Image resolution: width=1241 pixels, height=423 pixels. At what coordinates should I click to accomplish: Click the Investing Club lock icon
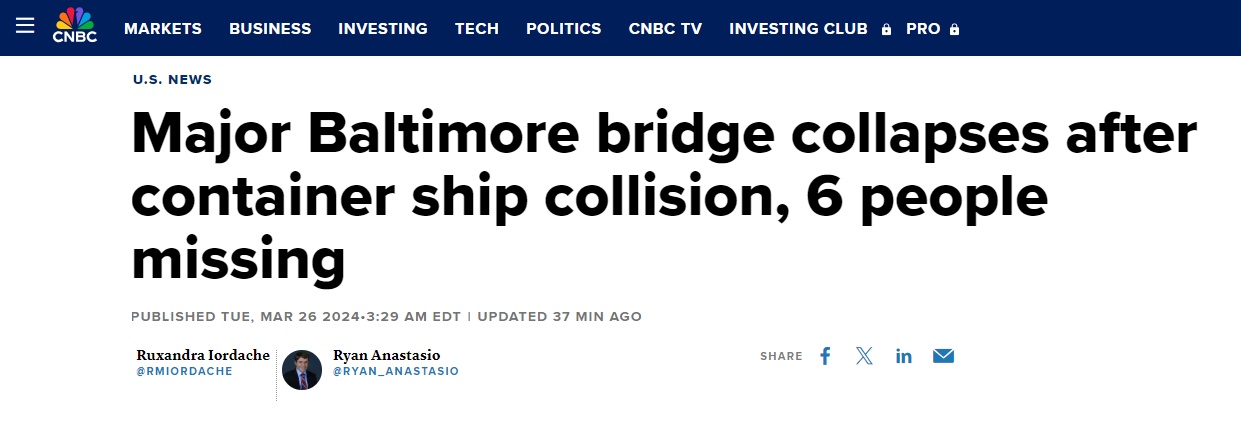(x=886, y=30)
